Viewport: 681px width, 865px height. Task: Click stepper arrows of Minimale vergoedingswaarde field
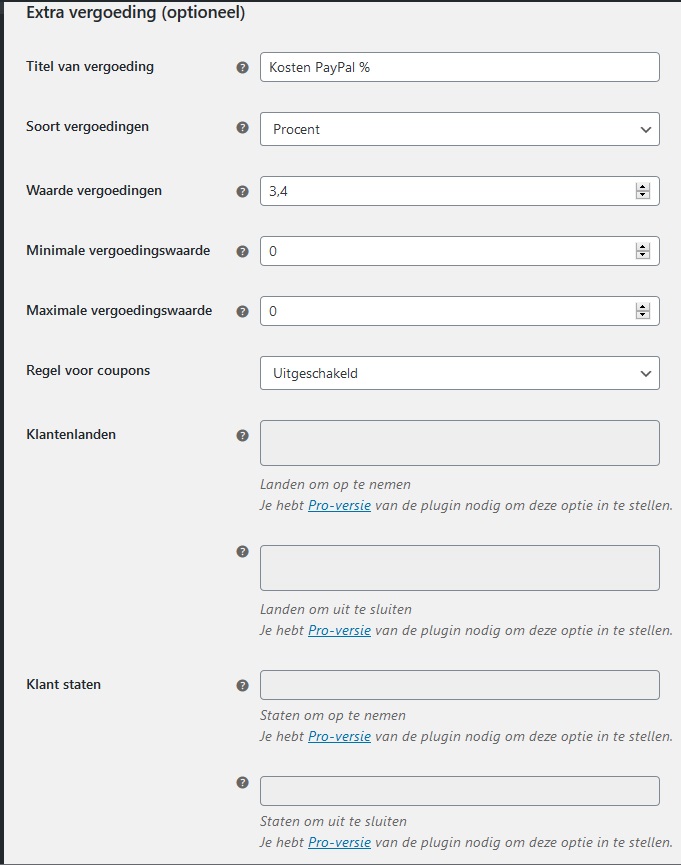642,251
